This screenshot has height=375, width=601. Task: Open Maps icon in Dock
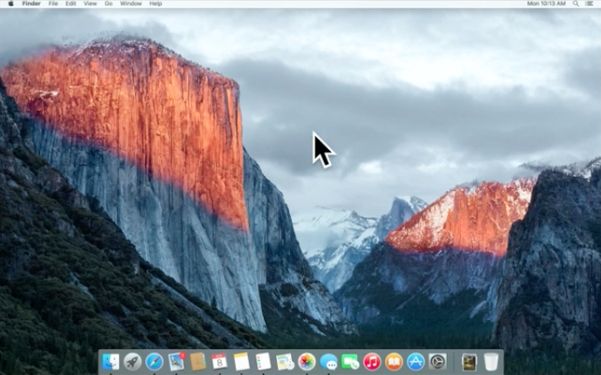285,362
